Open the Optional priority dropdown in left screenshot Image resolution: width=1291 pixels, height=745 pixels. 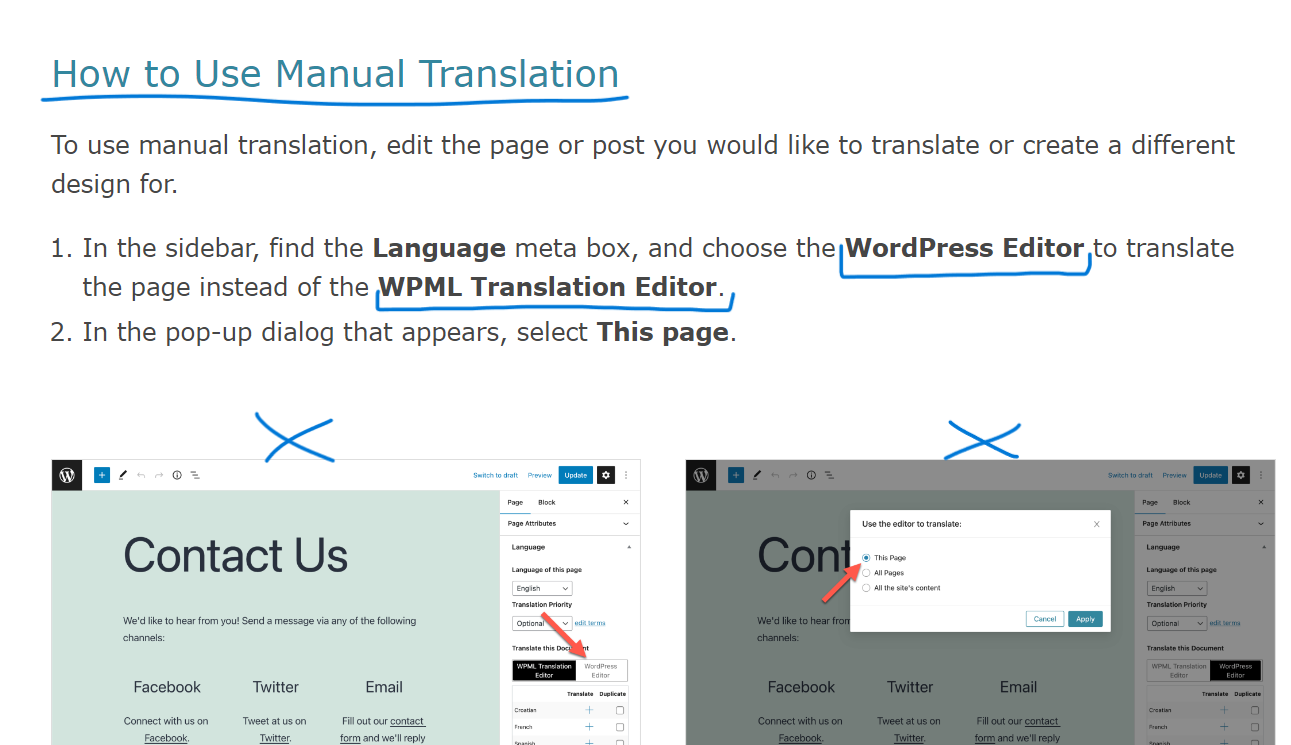click(542, 623)
